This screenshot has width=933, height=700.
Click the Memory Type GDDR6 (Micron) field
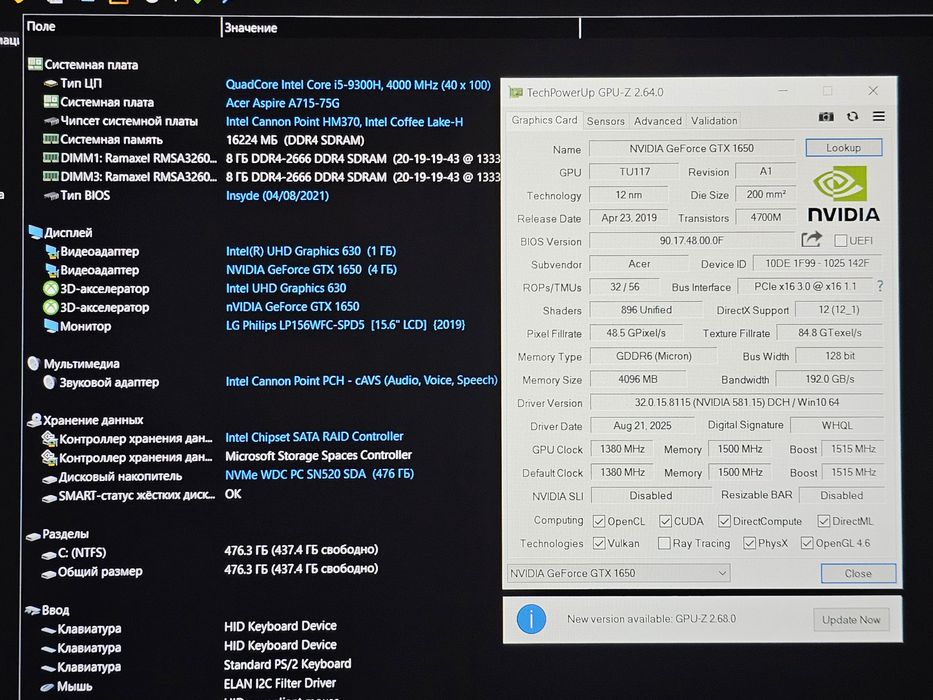pos(653,356)
